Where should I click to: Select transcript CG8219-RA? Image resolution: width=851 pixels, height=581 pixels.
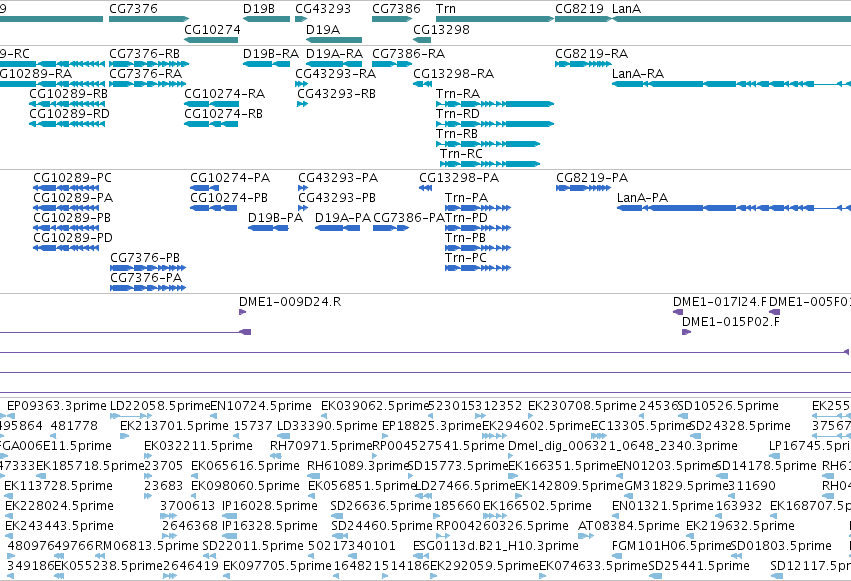pos(592,54)
